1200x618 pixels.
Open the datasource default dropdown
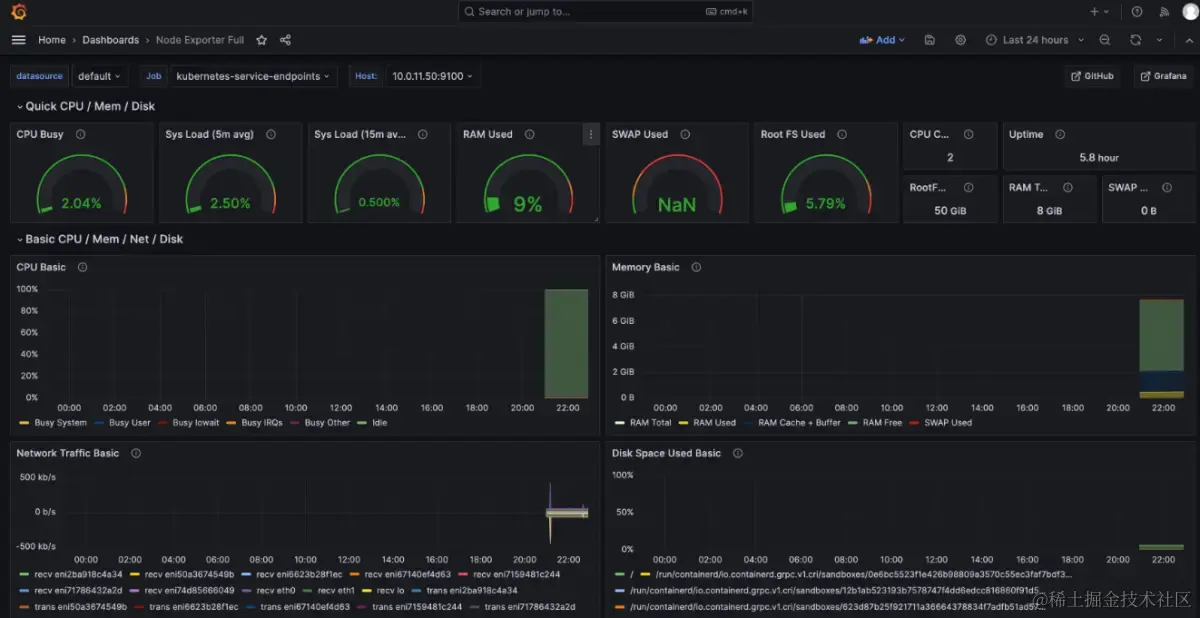click(99, 76)
